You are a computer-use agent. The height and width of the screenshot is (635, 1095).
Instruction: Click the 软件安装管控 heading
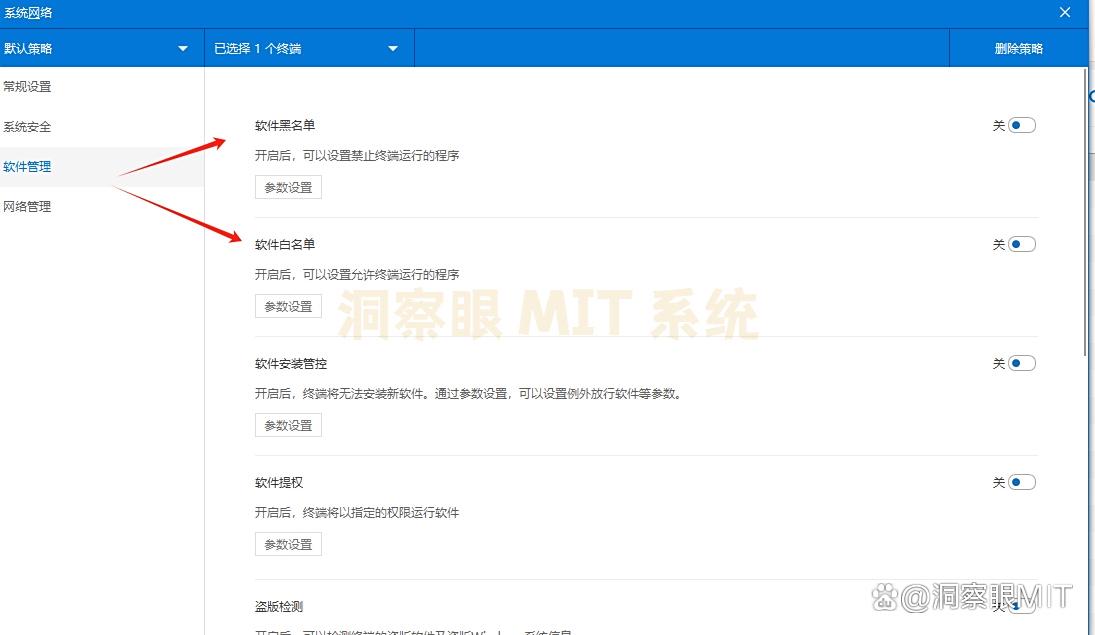coord(291,364)
